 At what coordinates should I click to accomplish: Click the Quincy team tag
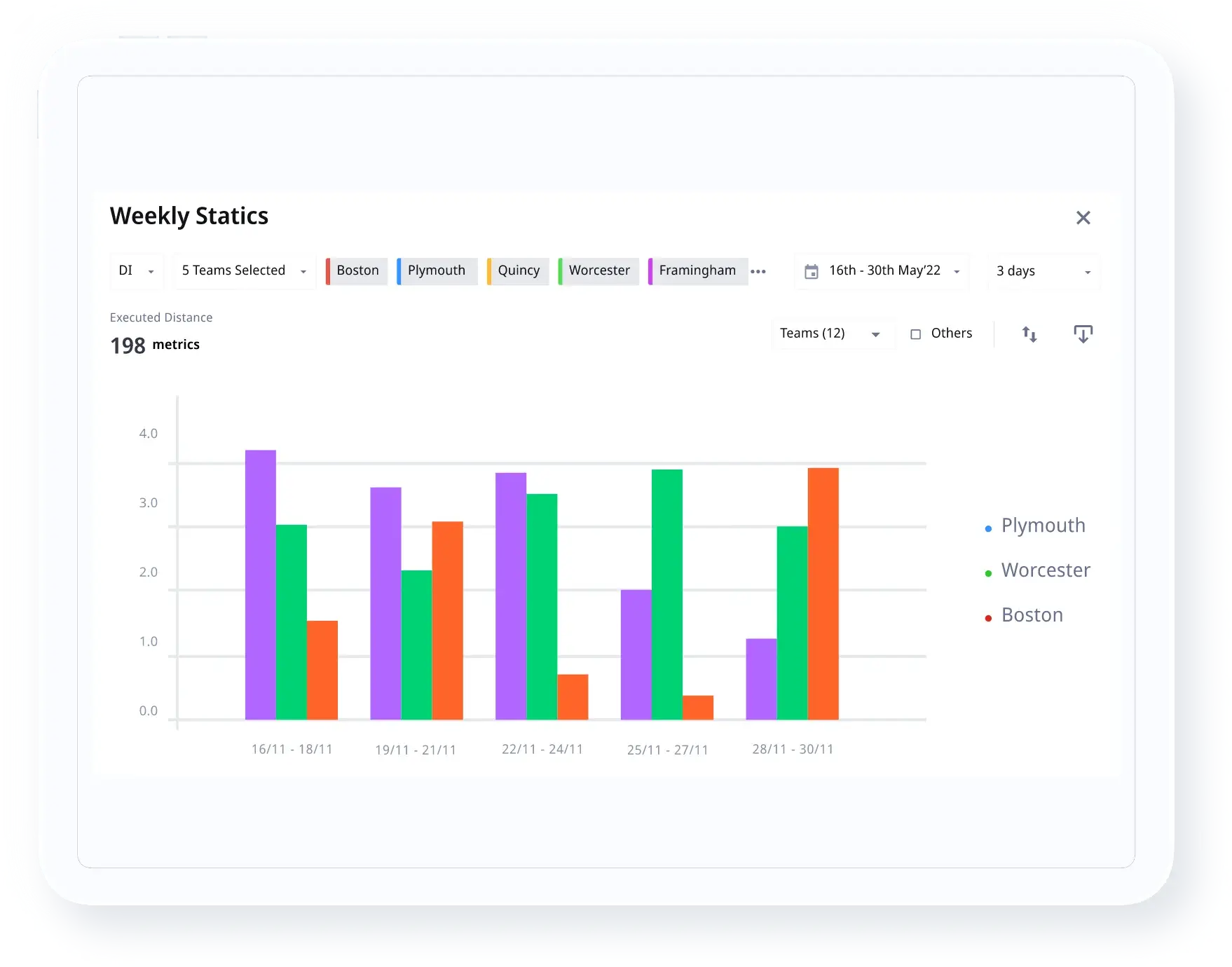(519, 271)
